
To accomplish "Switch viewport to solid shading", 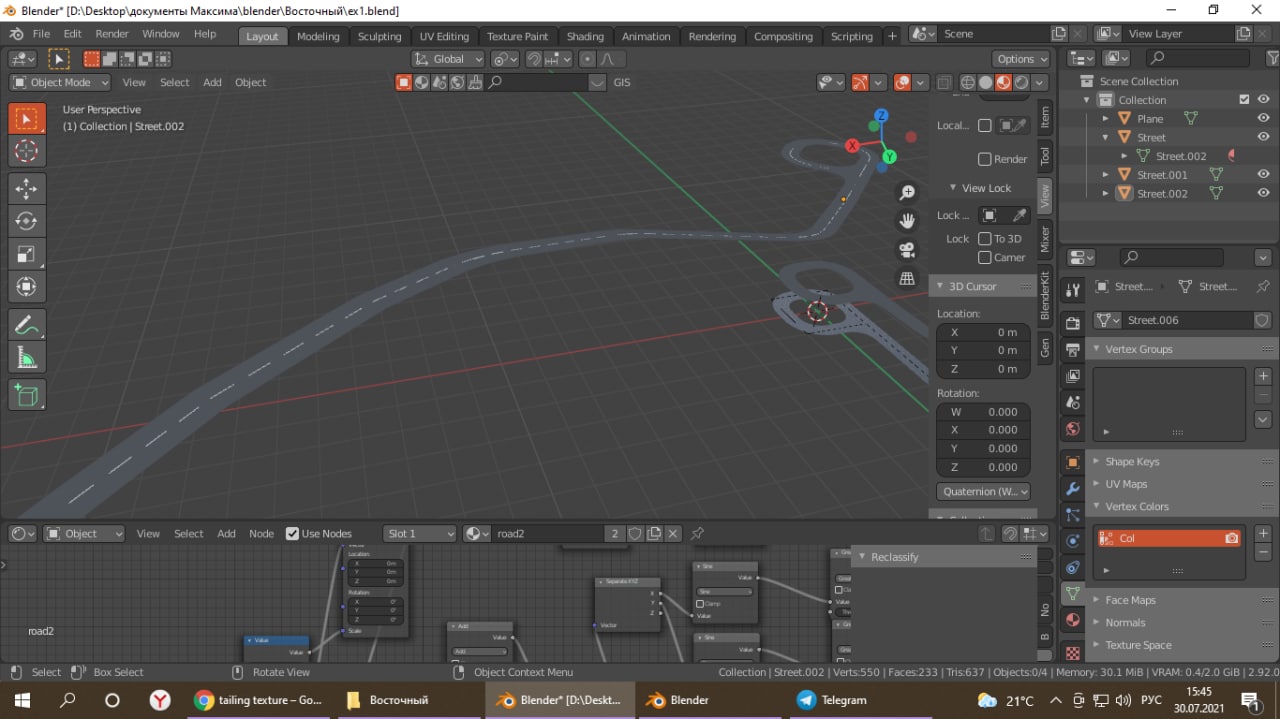I will (985, 83).
